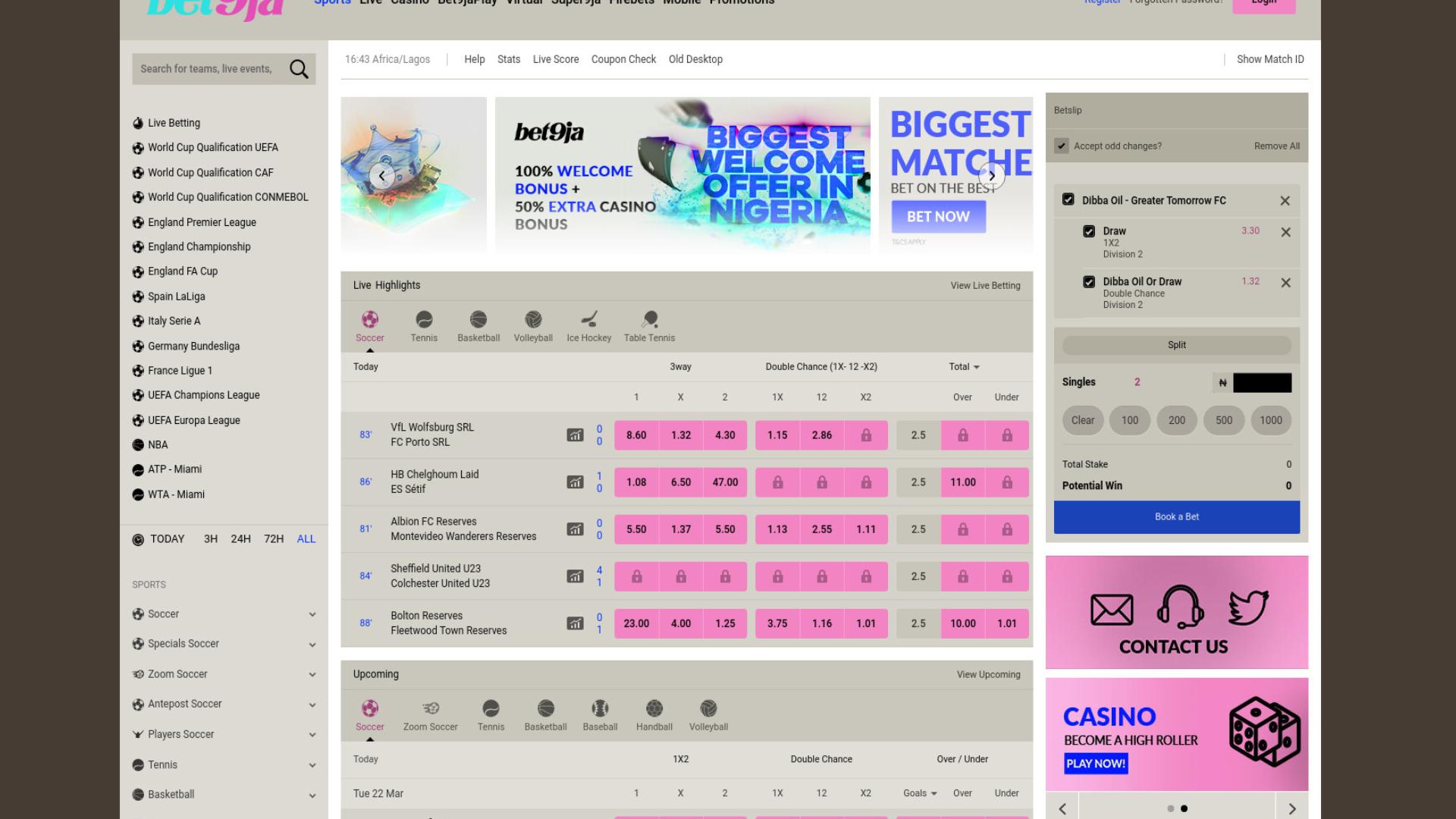The height and width of the screenshot is (819, 1456).
Task: Open Stats menu item
Action: click(509, 59)
